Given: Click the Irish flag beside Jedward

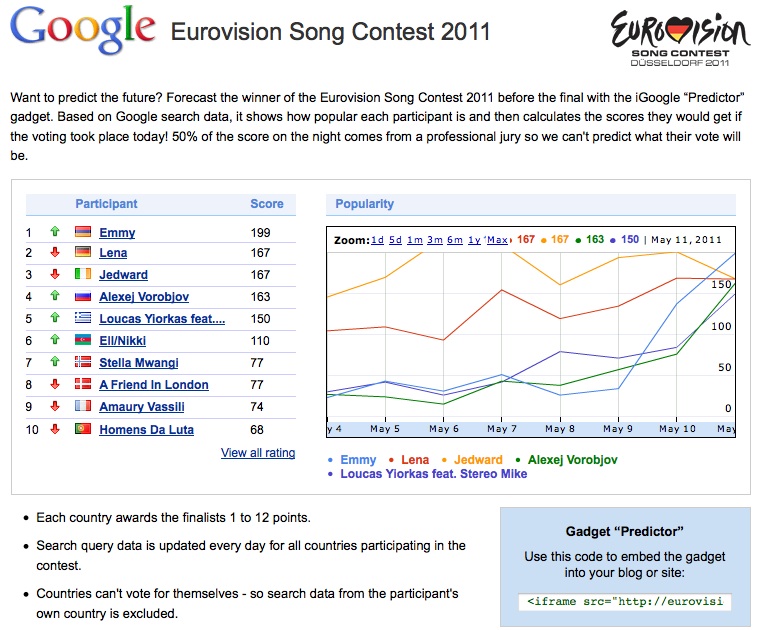Looking at the screenshot, I should click(x=83, y=275).
